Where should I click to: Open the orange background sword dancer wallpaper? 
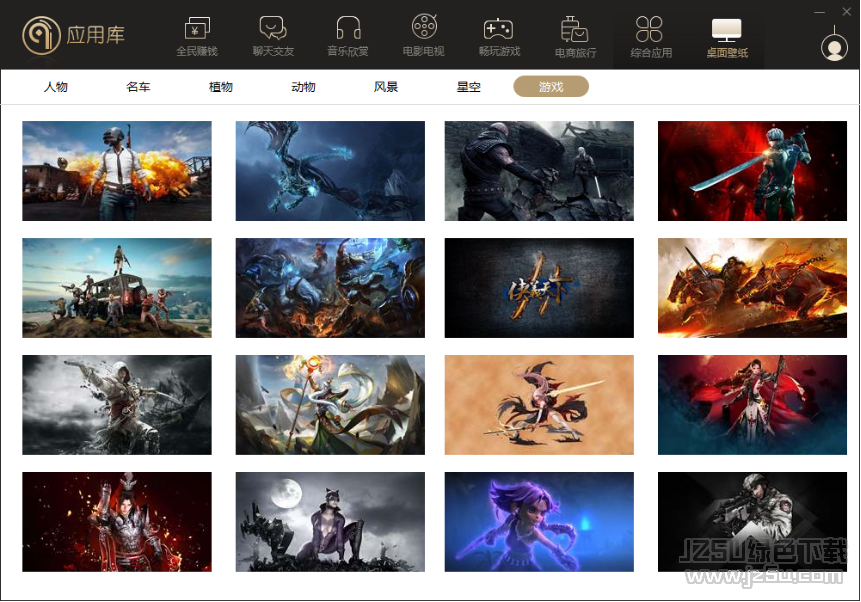[539, 405]
